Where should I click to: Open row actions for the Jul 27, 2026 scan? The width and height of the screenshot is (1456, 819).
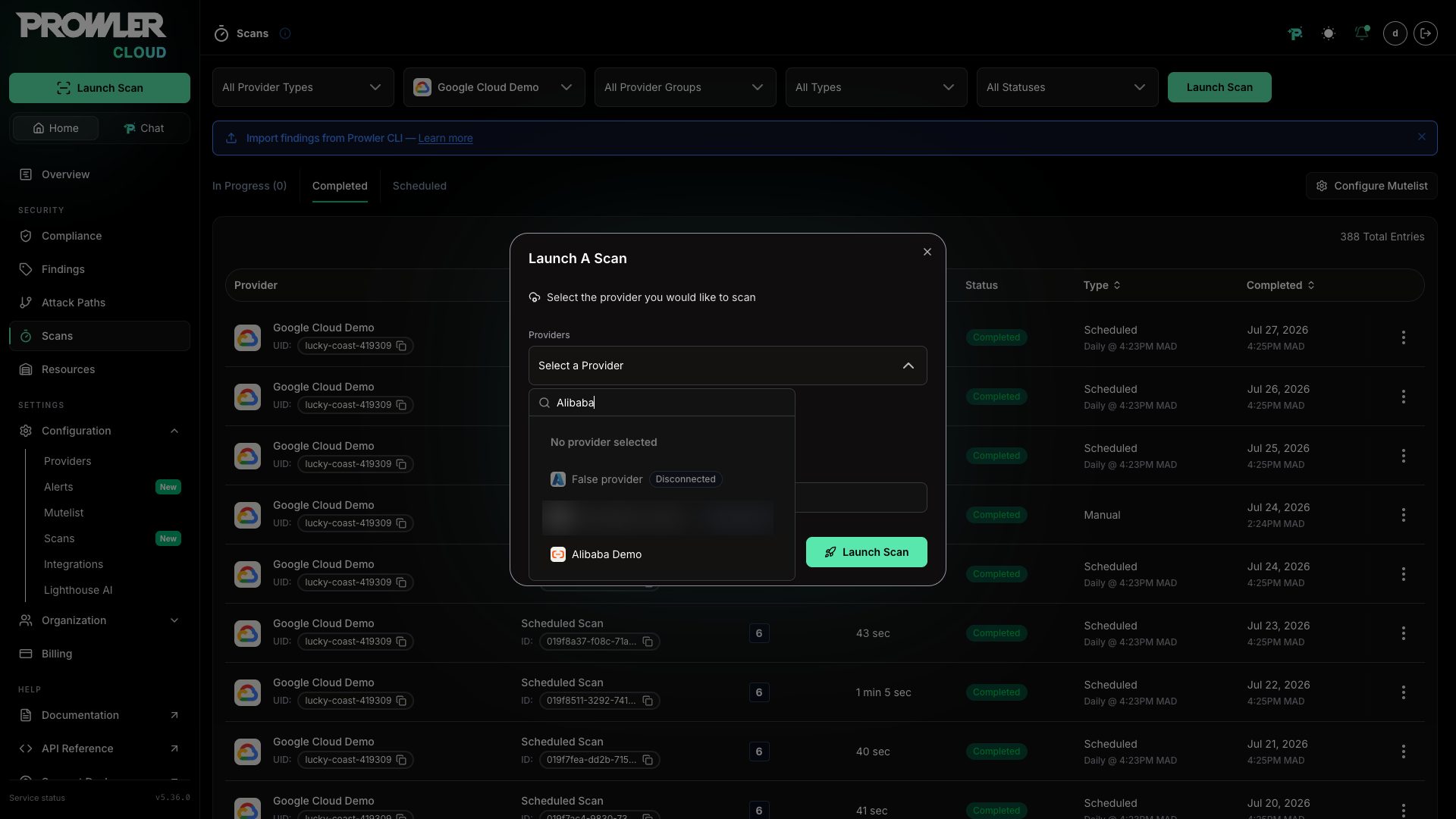coord(1404,337)
